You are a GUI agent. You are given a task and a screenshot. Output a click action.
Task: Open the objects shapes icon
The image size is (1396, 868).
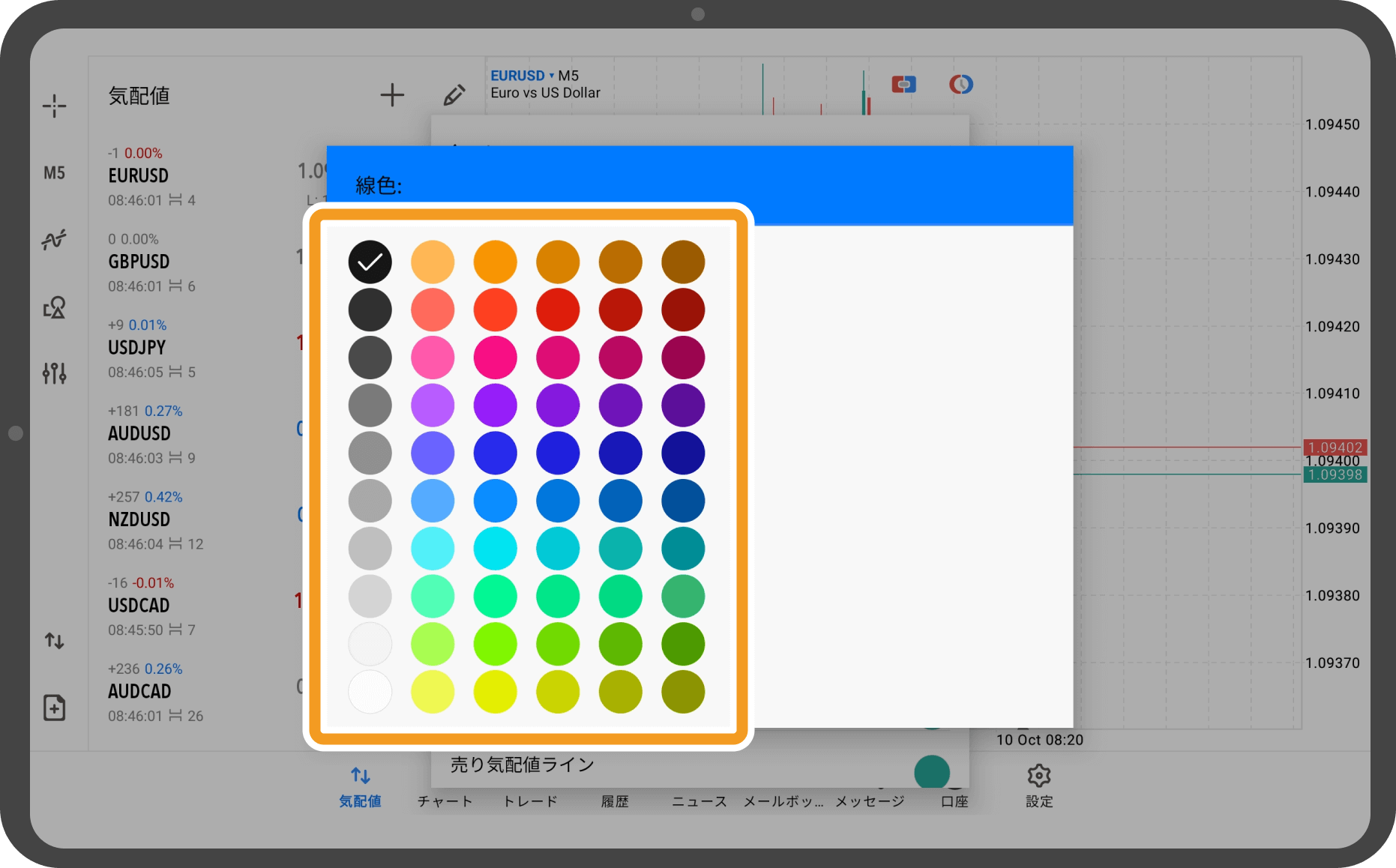pos(54,307)
